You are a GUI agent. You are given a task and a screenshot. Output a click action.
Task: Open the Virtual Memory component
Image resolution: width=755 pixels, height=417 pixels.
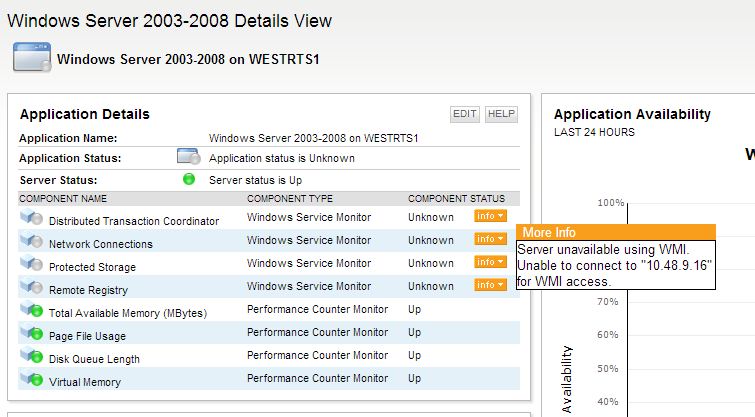(85, 382)
